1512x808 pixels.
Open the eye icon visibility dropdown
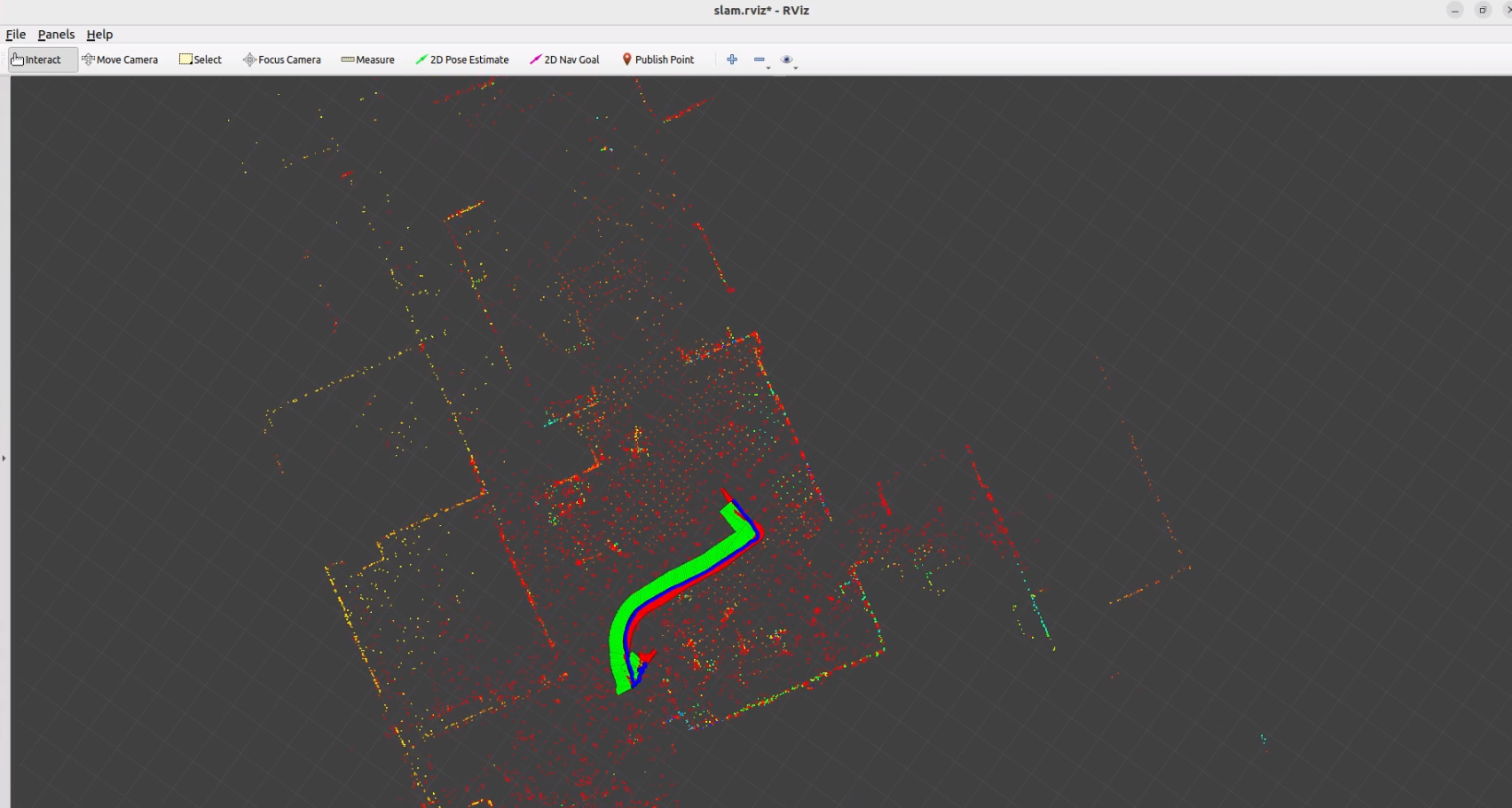click(788, 60)
